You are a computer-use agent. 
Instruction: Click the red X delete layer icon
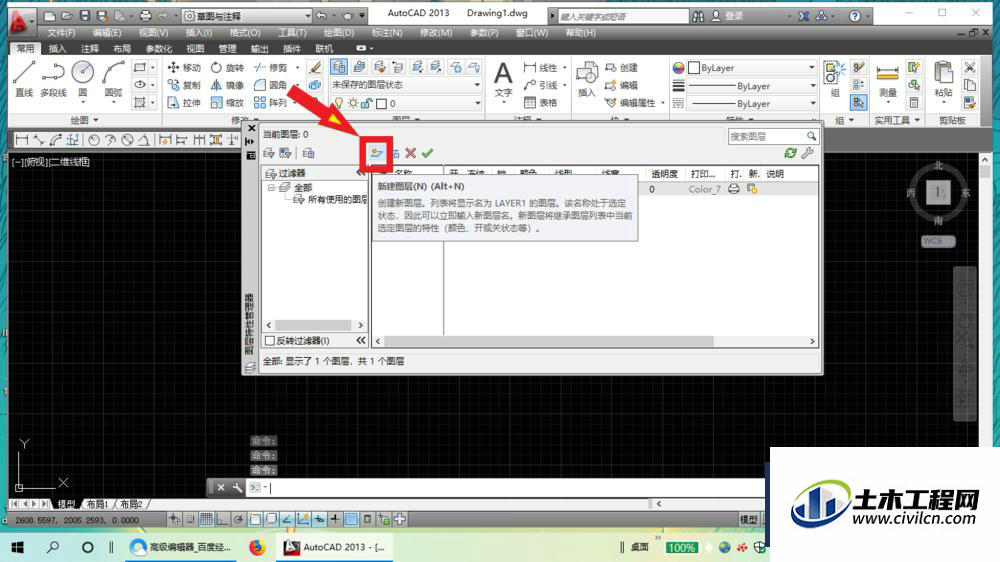[x=411, y=153]
